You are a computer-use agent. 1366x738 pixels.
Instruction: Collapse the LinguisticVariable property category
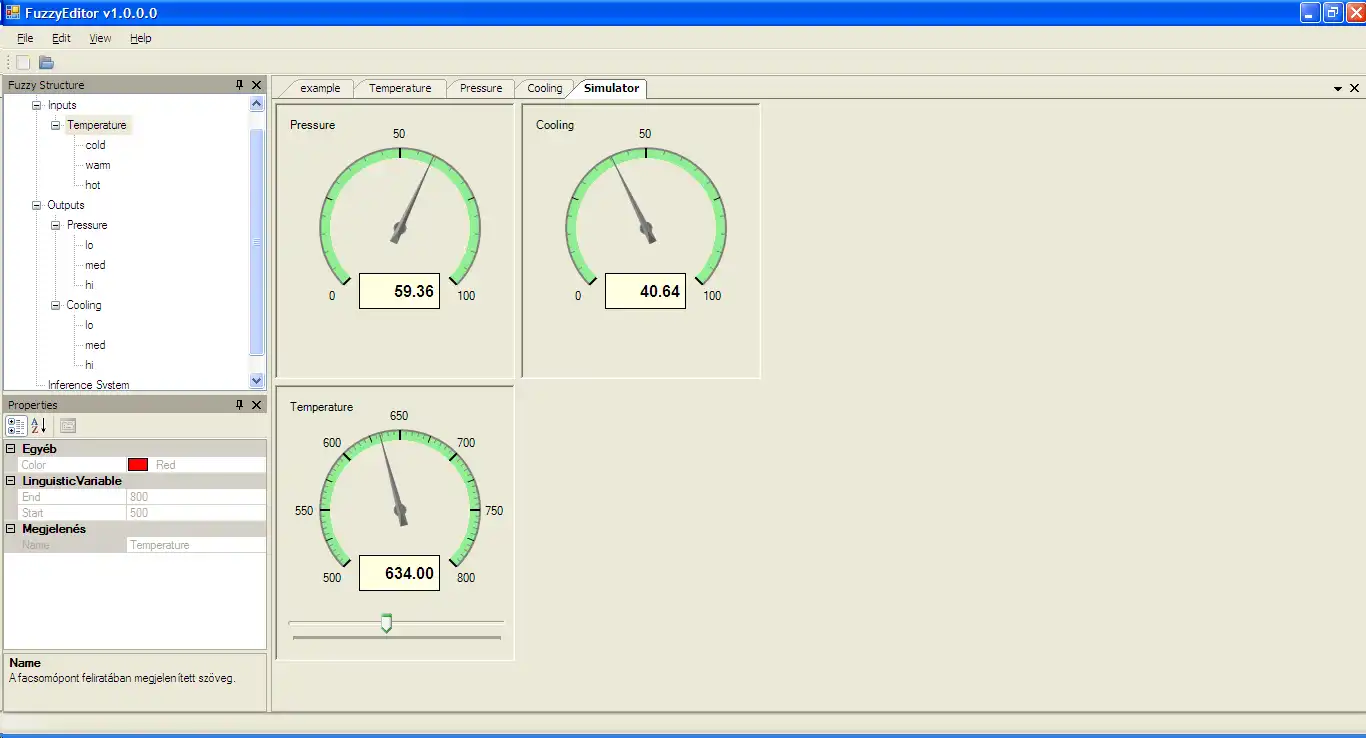click(x=11, y=481)
